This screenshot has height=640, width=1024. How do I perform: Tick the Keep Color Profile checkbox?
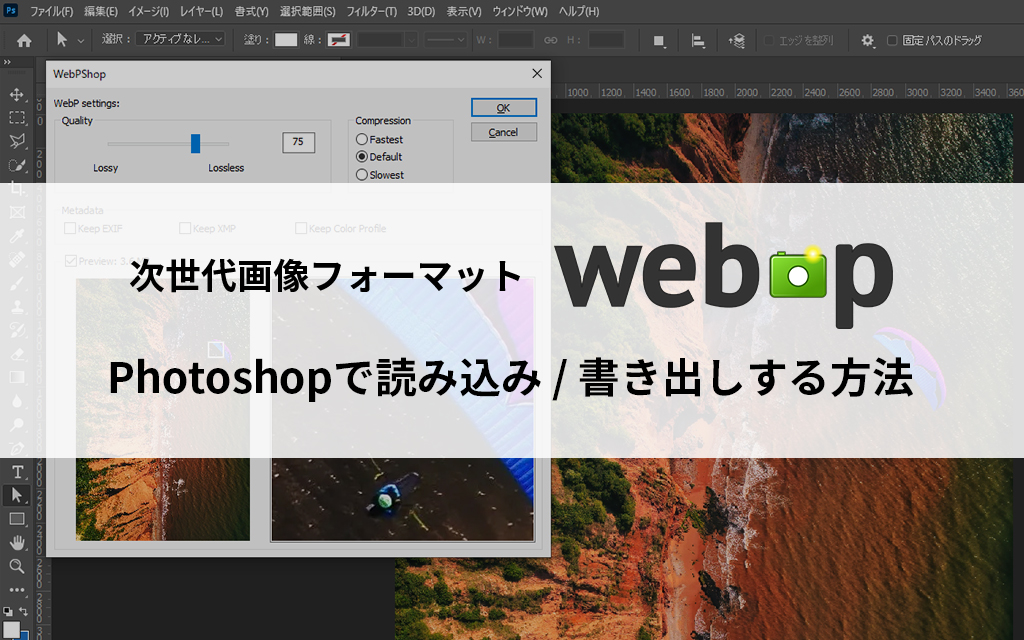[x=301, y=228]
